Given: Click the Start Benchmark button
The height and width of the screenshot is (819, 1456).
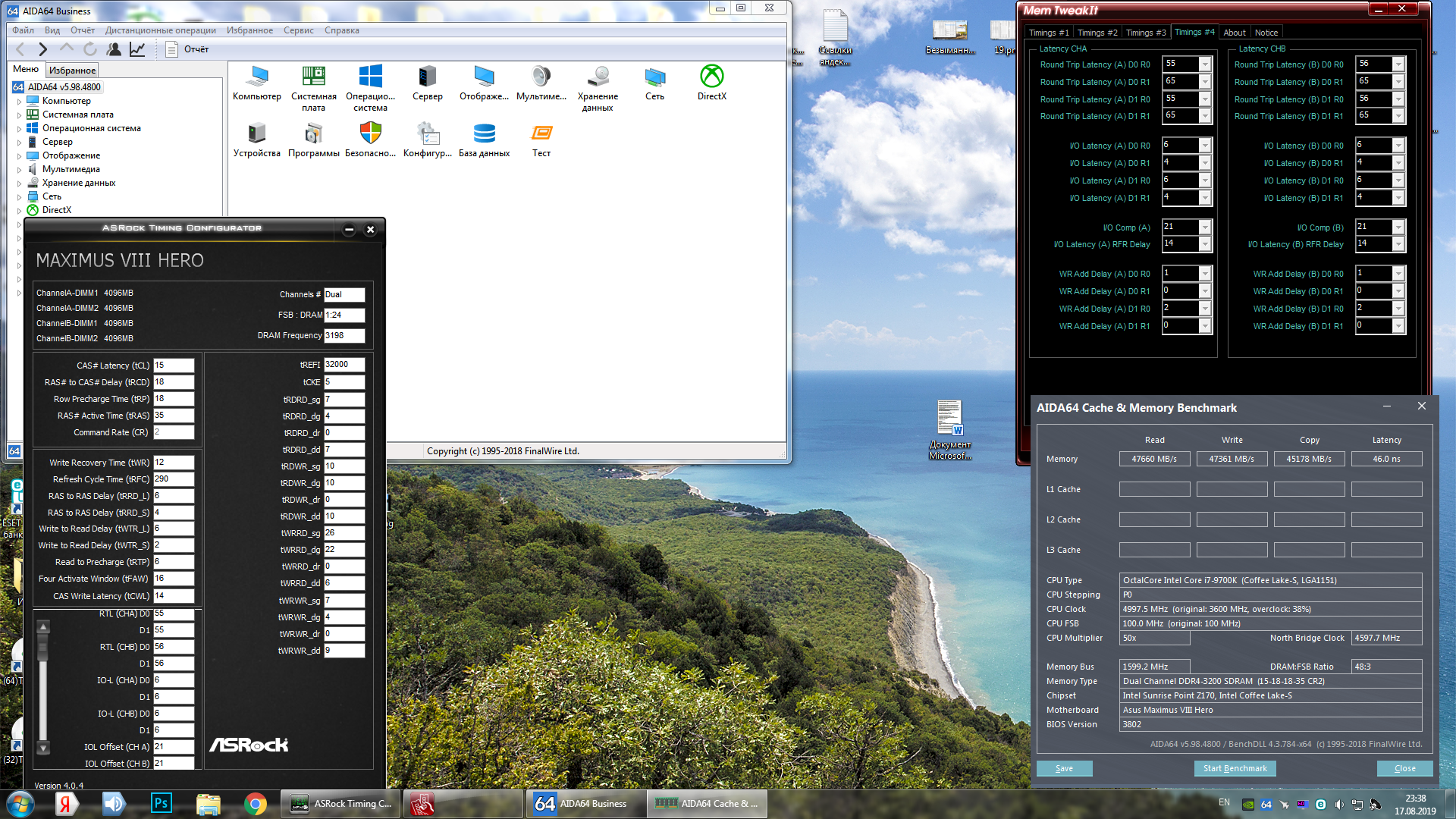Looking at the screenshot, I should [x=1235, y=768].
